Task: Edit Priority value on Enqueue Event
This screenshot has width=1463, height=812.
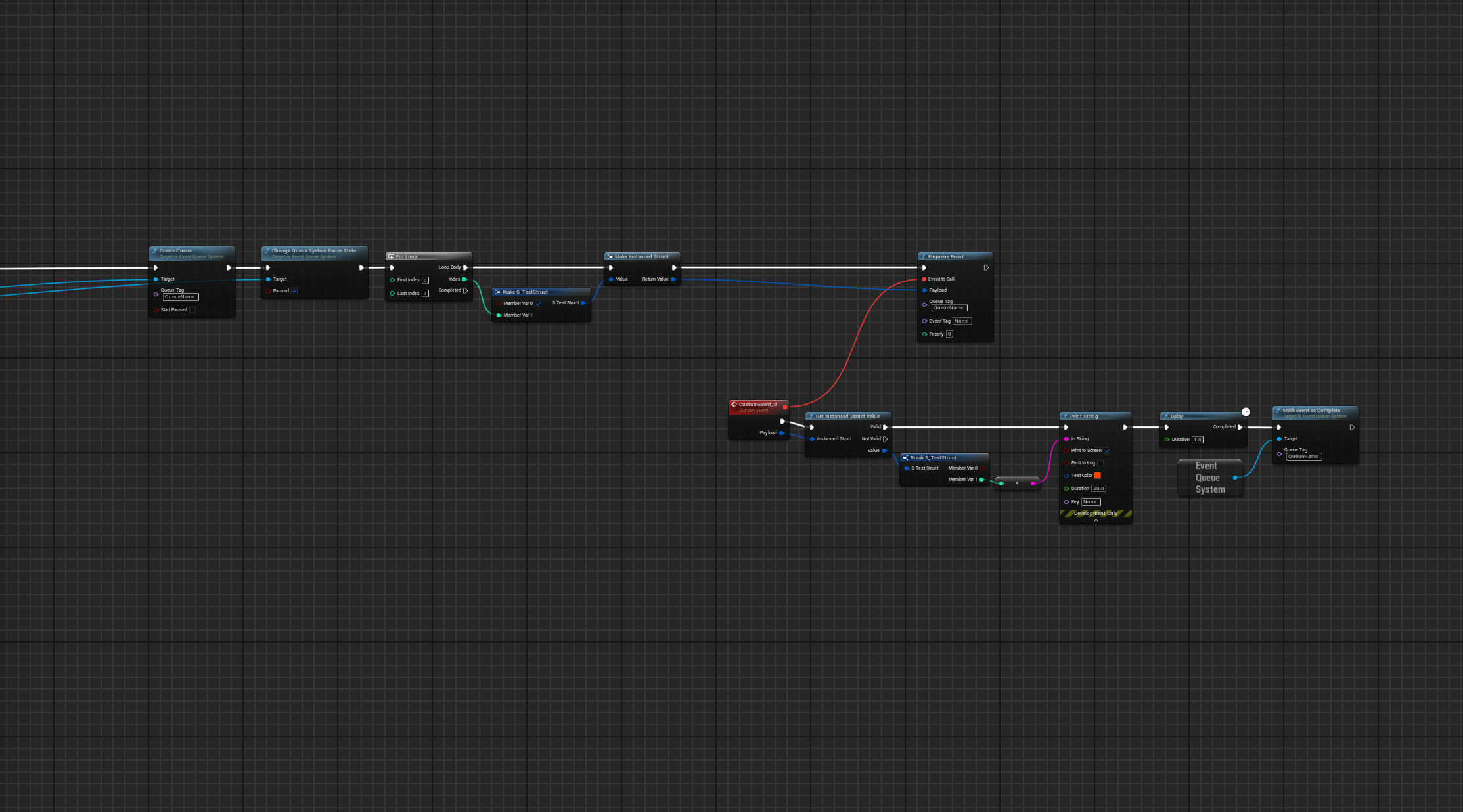Action: click(949, 334)
